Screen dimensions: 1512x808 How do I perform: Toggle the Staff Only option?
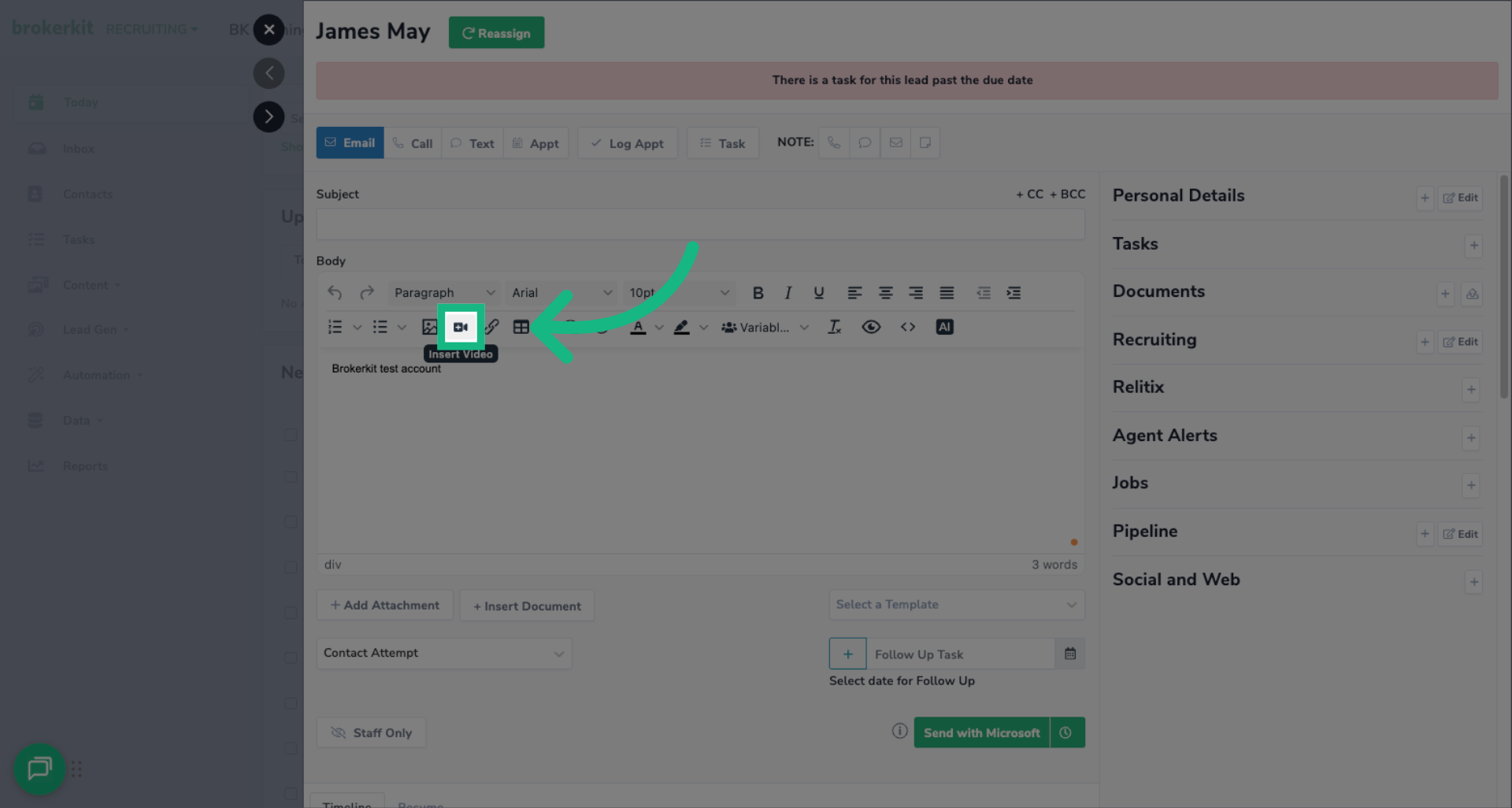pos(371,732)
